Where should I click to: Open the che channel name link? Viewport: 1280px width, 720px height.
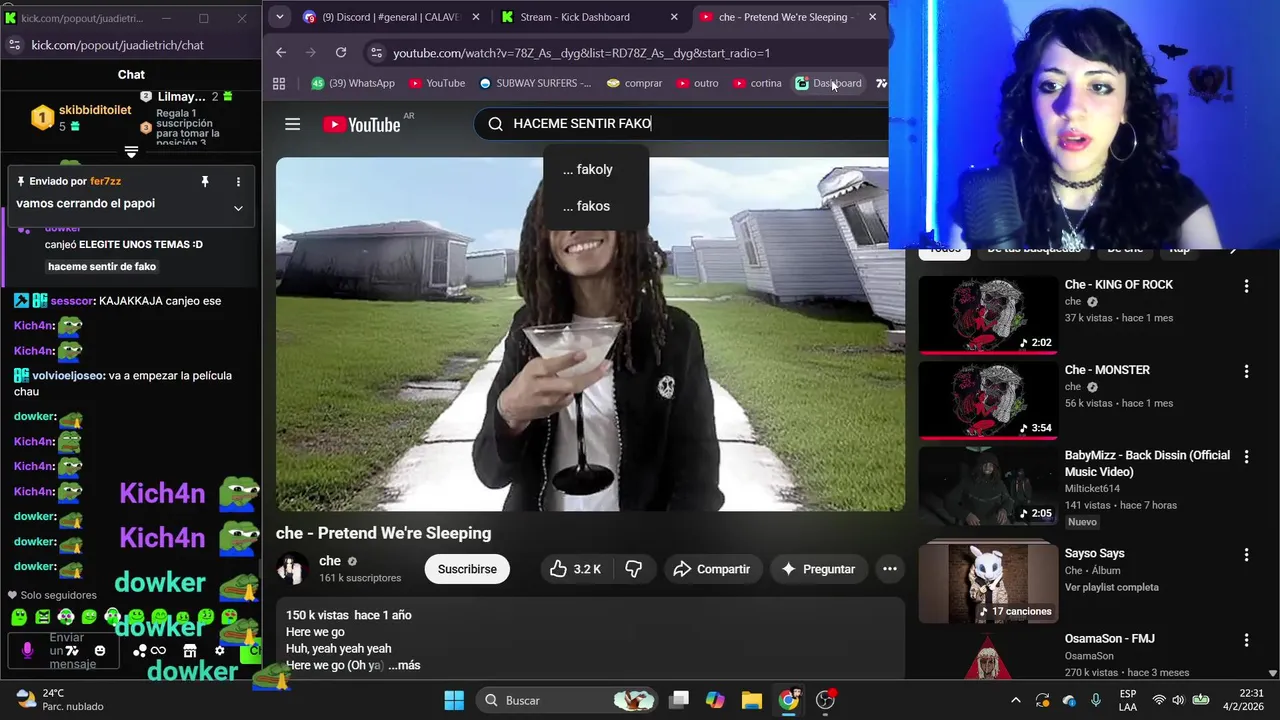point(330,561)
